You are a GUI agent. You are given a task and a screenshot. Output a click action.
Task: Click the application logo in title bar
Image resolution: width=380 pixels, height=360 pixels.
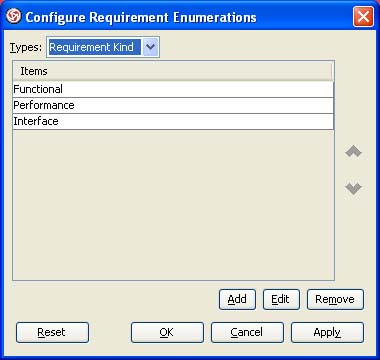pos(14,16)
